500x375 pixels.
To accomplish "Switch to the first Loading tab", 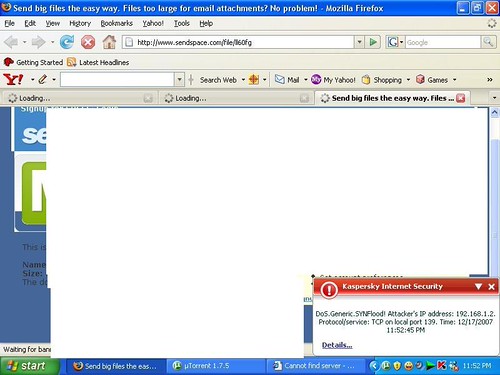I will (x=79, y=98).
